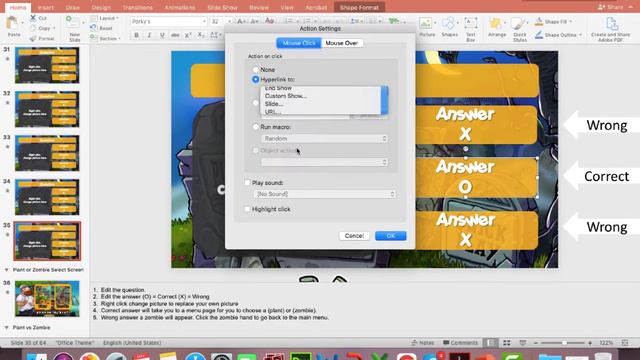Open the Transitions ribbon tab
Viewport: 640px width, 360px height.
(x=138, y=7)
